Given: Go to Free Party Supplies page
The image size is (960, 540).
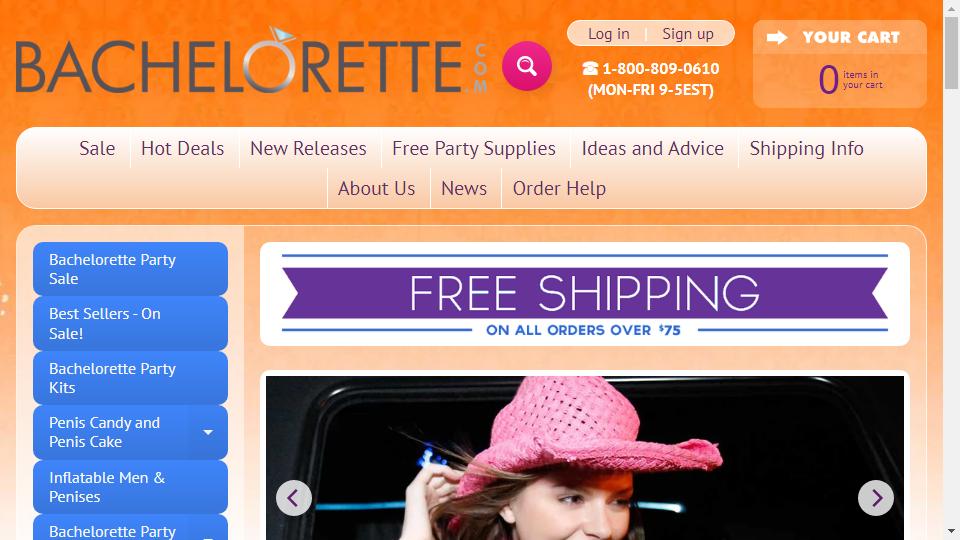Looking at the screenshot, I should (x=474, y=148).
